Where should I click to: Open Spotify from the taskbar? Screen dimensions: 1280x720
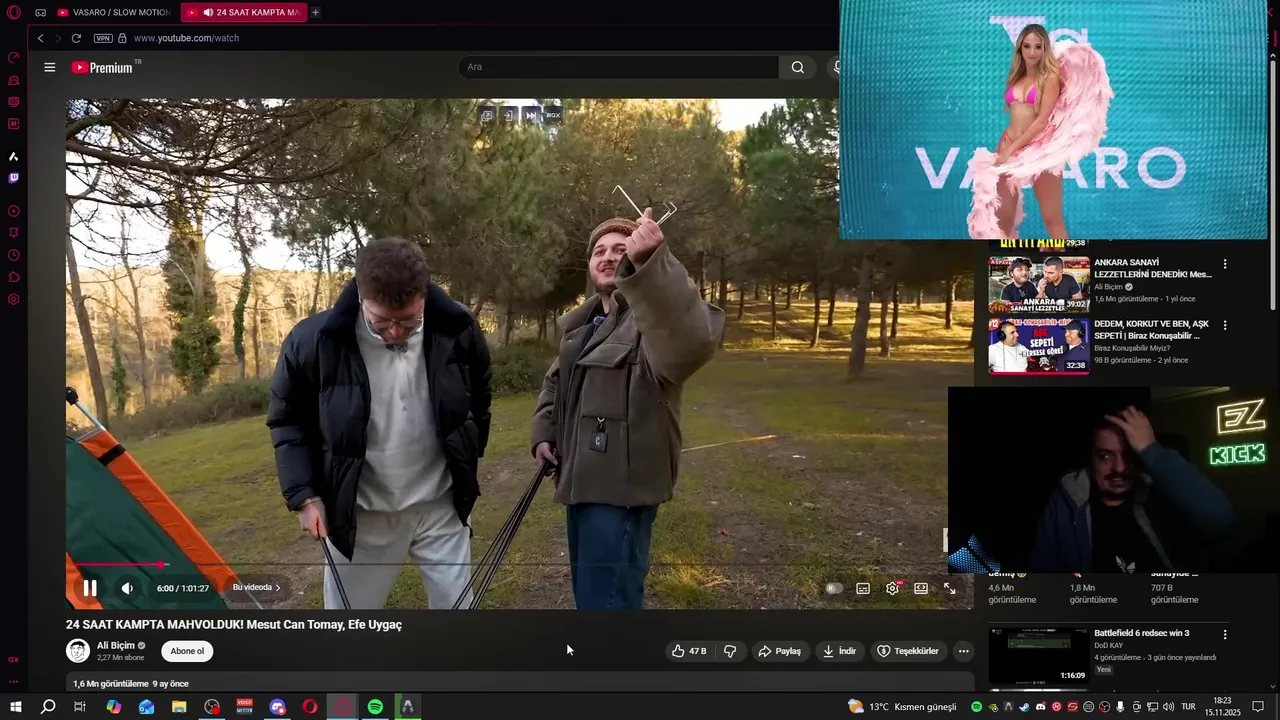click(375, 707)
